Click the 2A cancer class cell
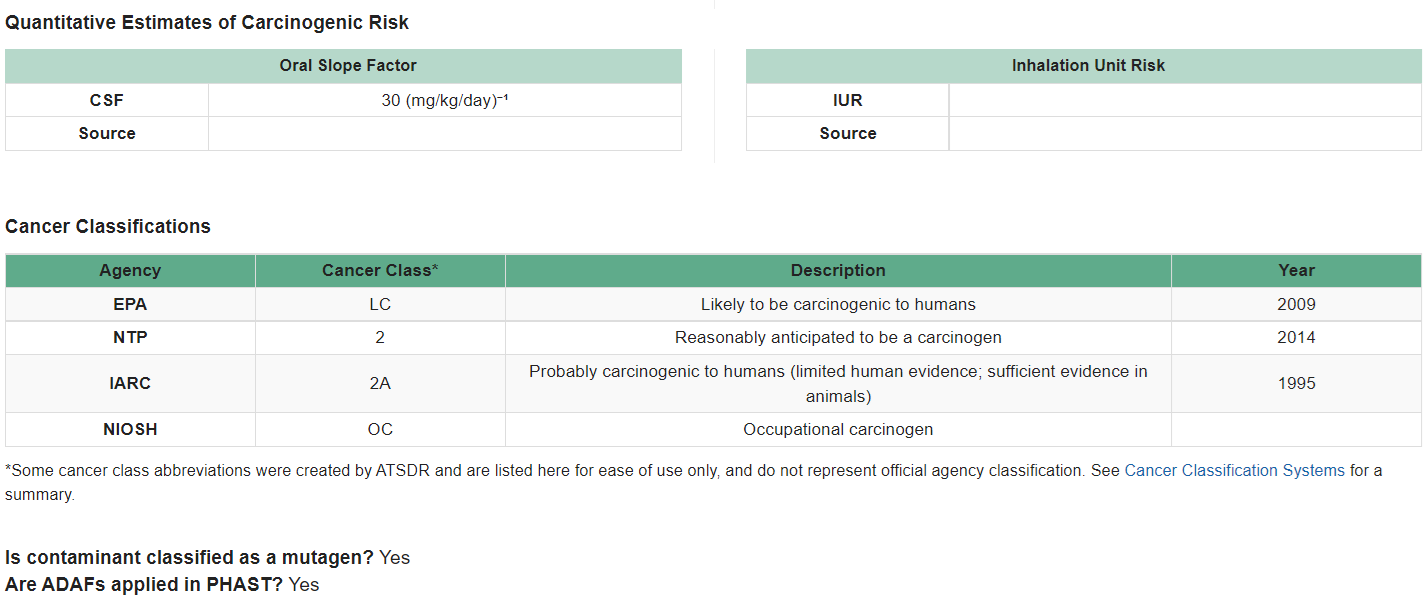The height and width of the screenshot is (603, 1427). [380, 383]
